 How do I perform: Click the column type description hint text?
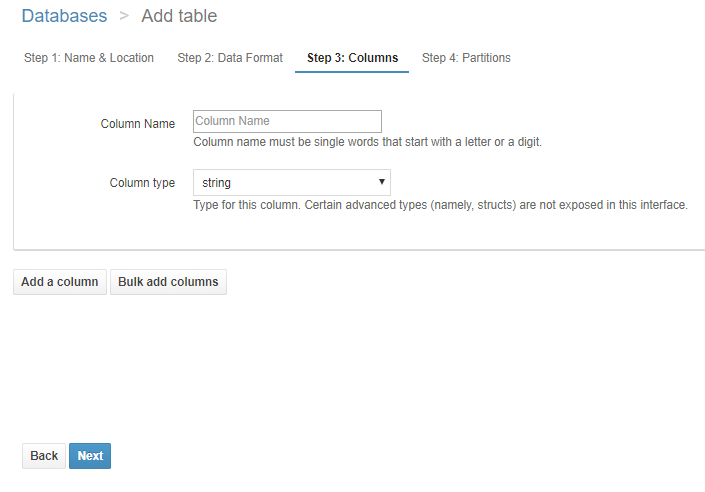point(441,205)
